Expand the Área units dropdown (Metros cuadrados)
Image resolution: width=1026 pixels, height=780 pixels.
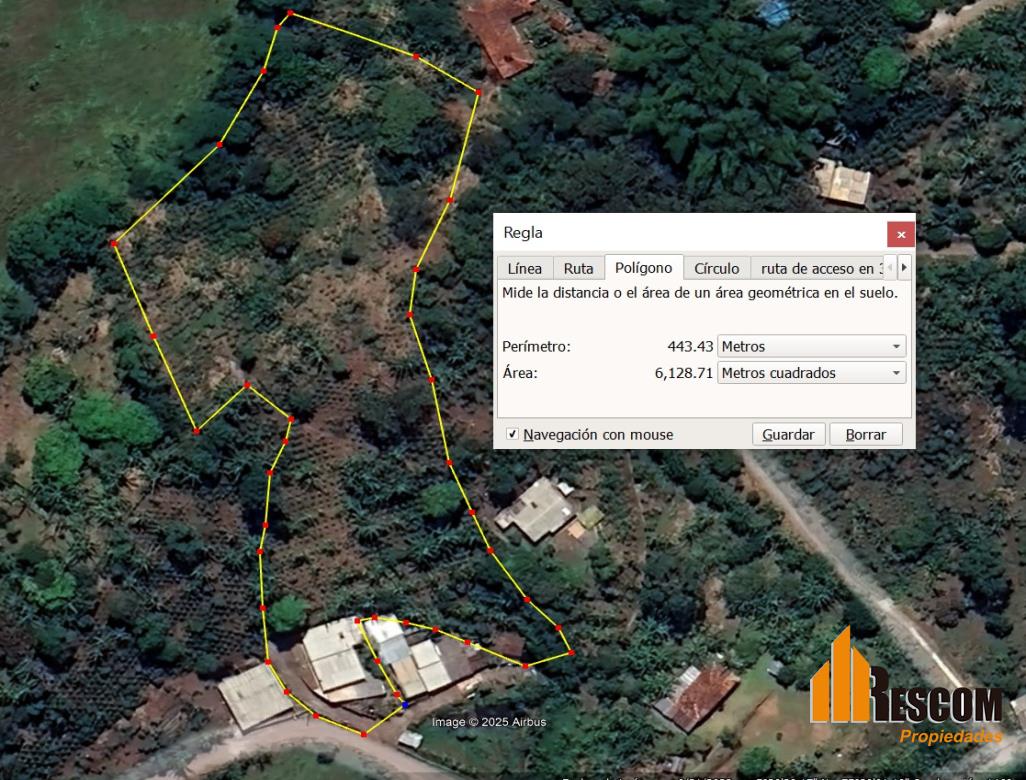[x=811, y=373]
